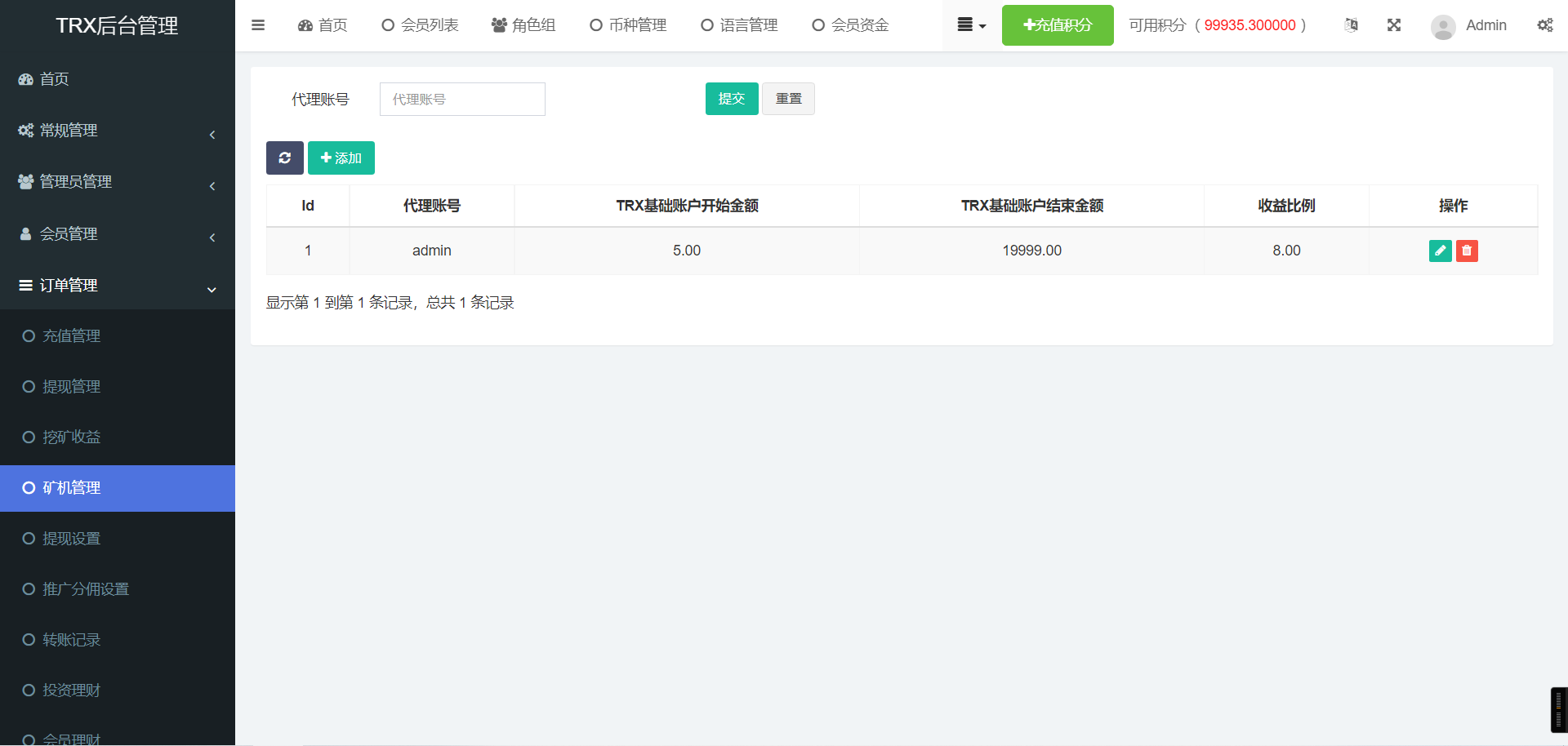
Task: Click the refresh table icon button
Action: [x=284, y=158]
